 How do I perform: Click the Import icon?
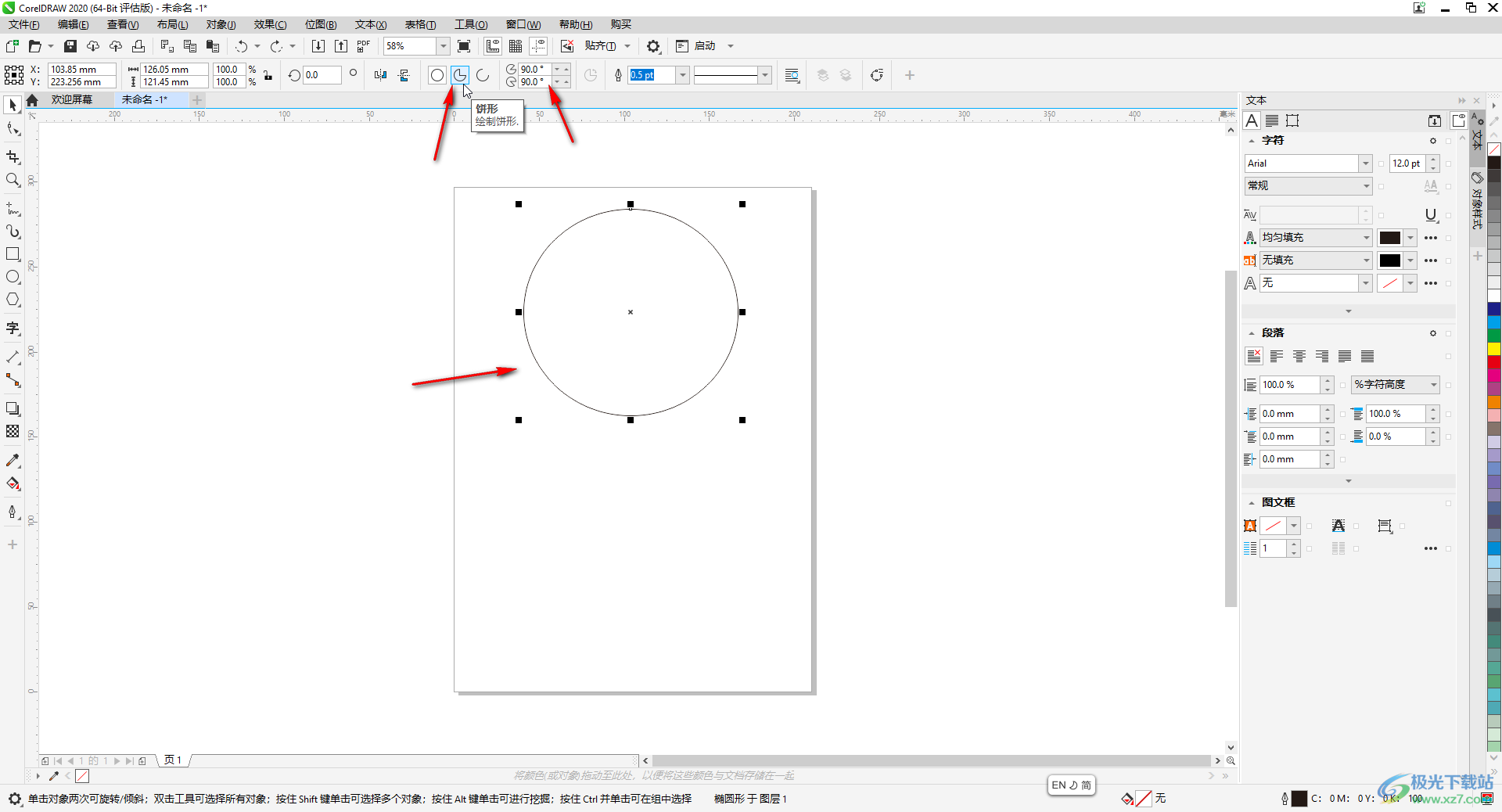[x=318, y=46]
